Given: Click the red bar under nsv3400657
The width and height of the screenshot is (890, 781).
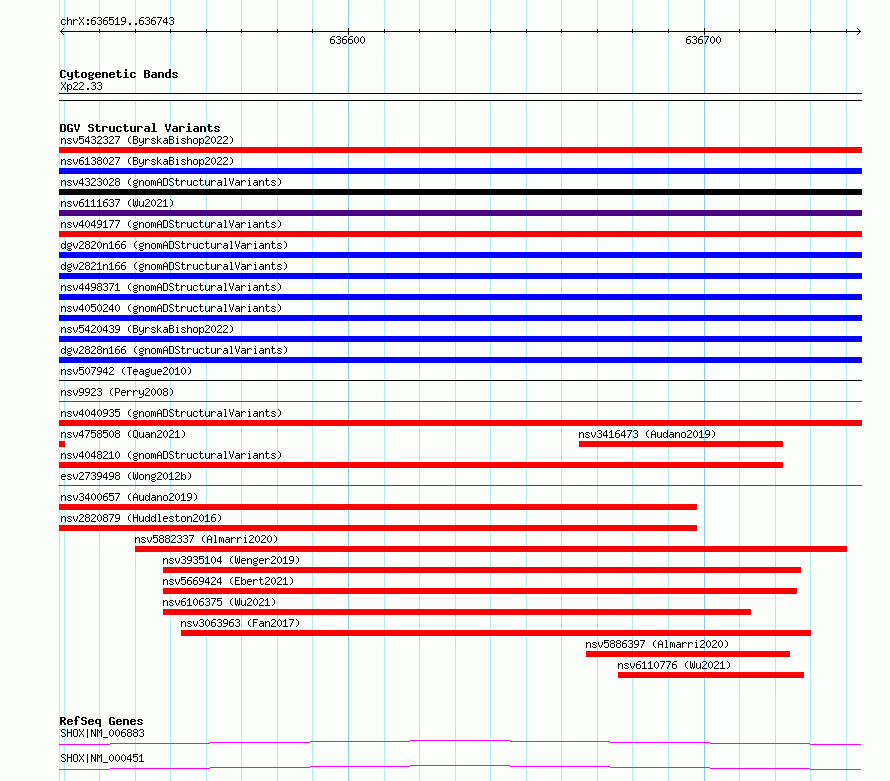Looking at the screenshot, I should (378, 507).
